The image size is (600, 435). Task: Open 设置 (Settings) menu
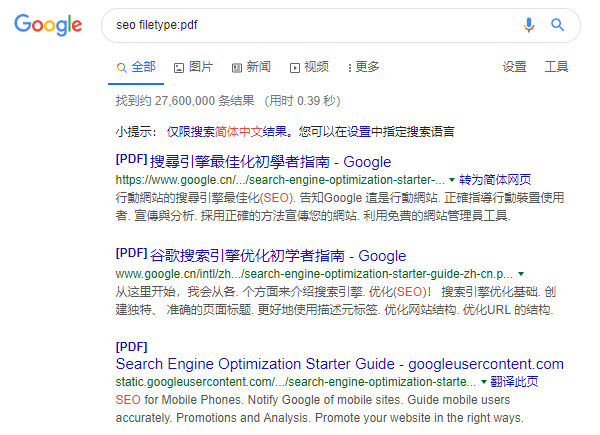[514, 67]
